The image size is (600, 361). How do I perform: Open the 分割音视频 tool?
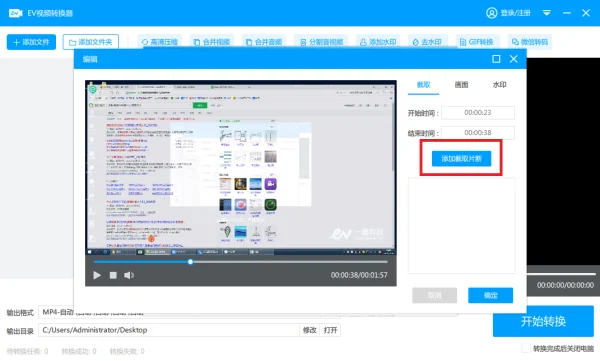321,42
